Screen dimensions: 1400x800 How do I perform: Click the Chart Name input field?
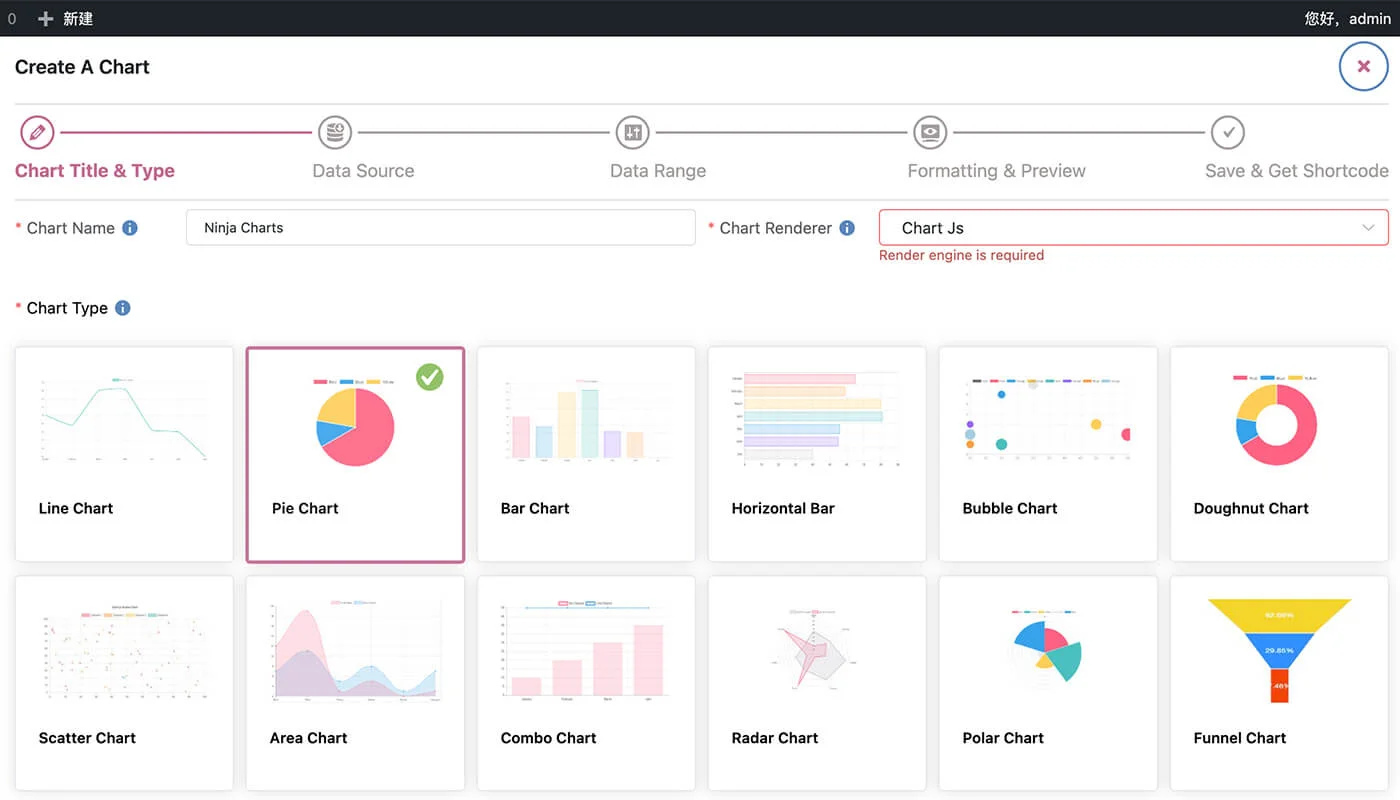pyautogui.click(x=440, y=228)
